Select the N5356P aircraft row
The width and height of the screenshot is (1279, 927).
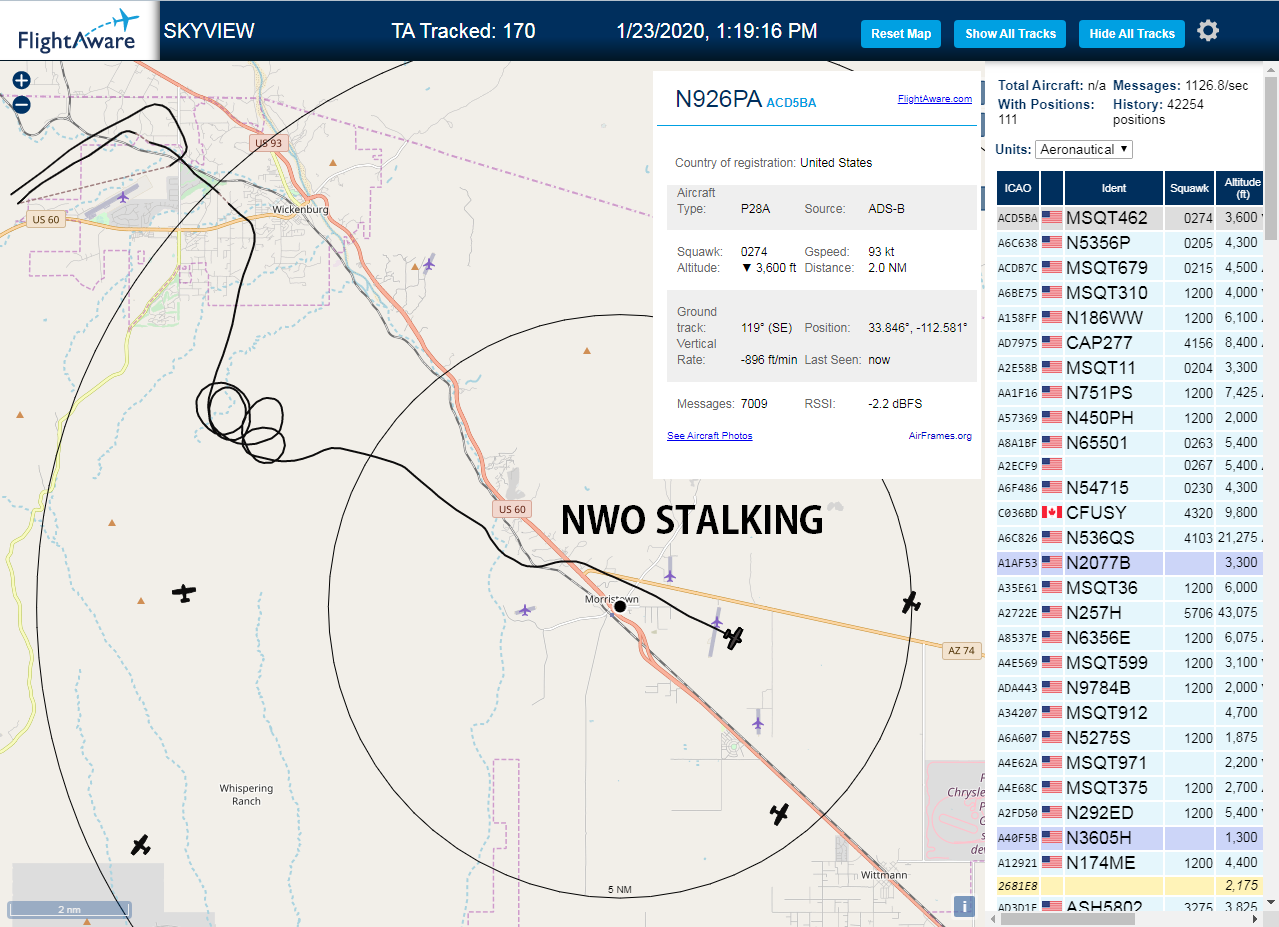[x=1131, y=242]
